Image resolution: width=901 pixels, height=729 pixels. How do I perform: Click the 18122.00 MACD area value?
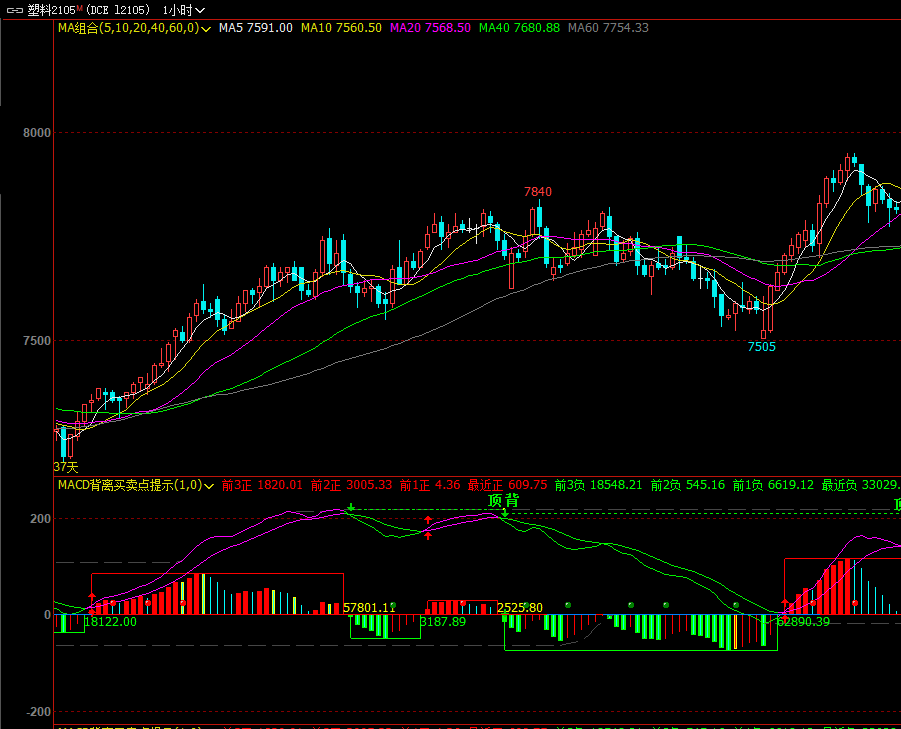110,622
